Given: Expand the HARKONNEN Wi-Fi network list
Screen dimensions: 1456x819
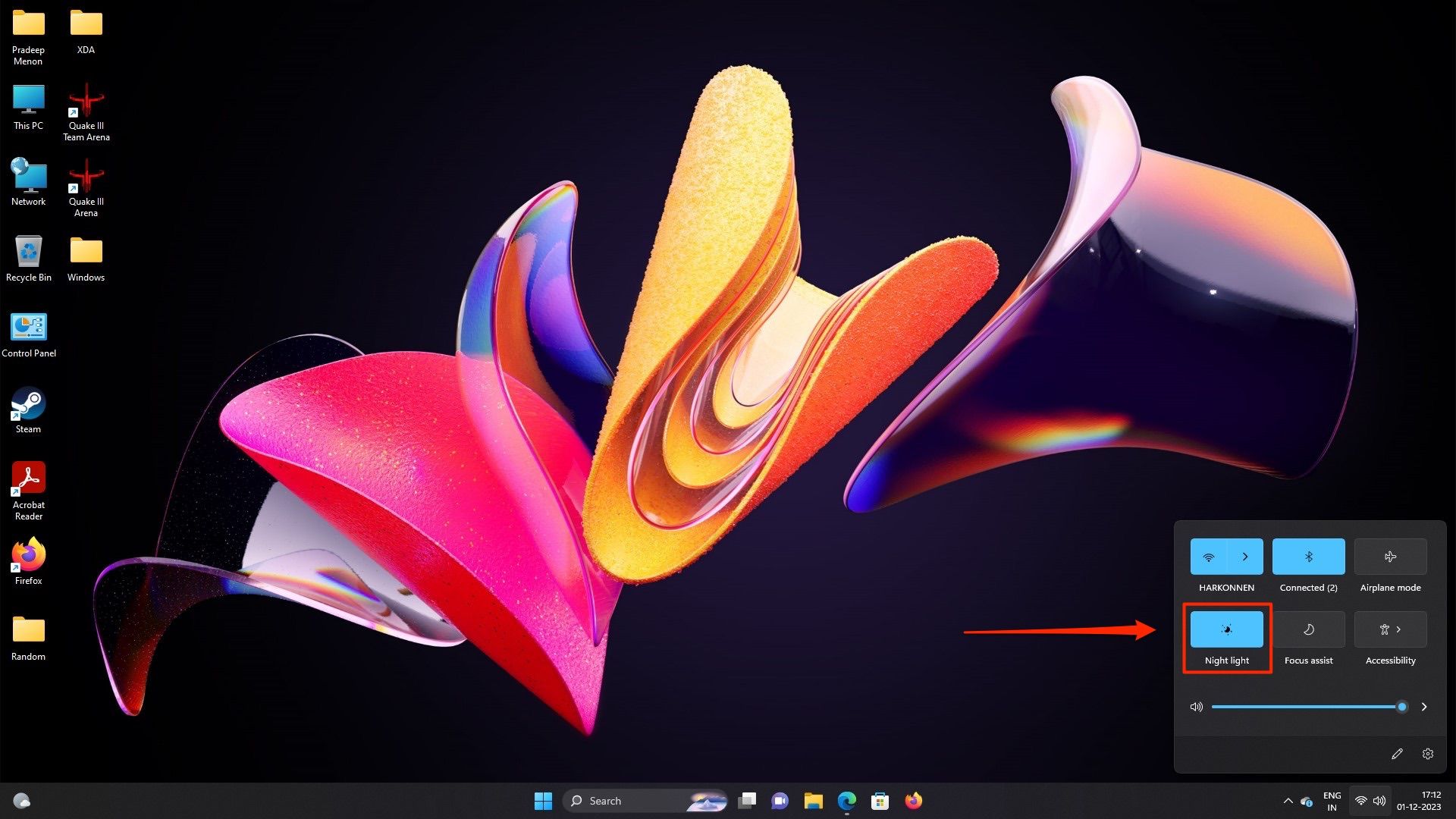Looking at the screenshot, I should (1244, 556).
